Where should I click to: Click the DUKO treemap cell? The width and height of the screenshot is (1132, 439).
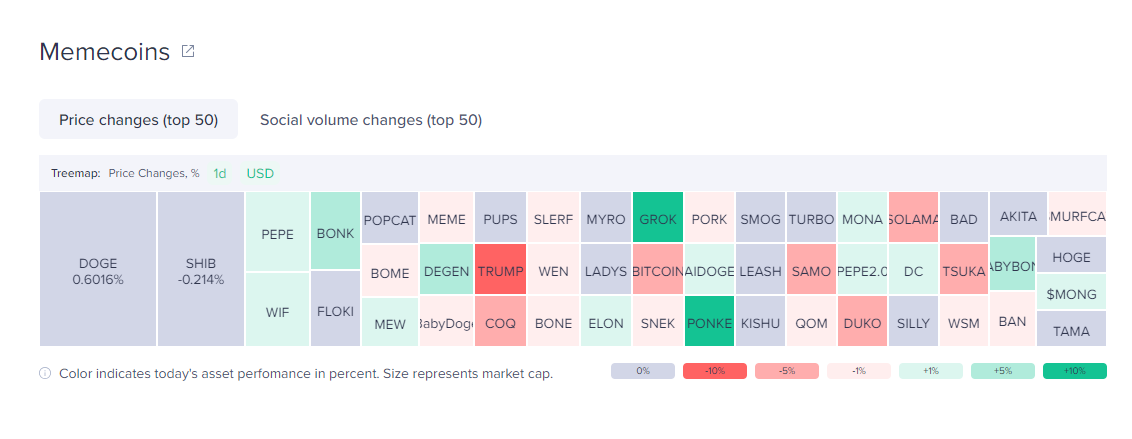862,321
